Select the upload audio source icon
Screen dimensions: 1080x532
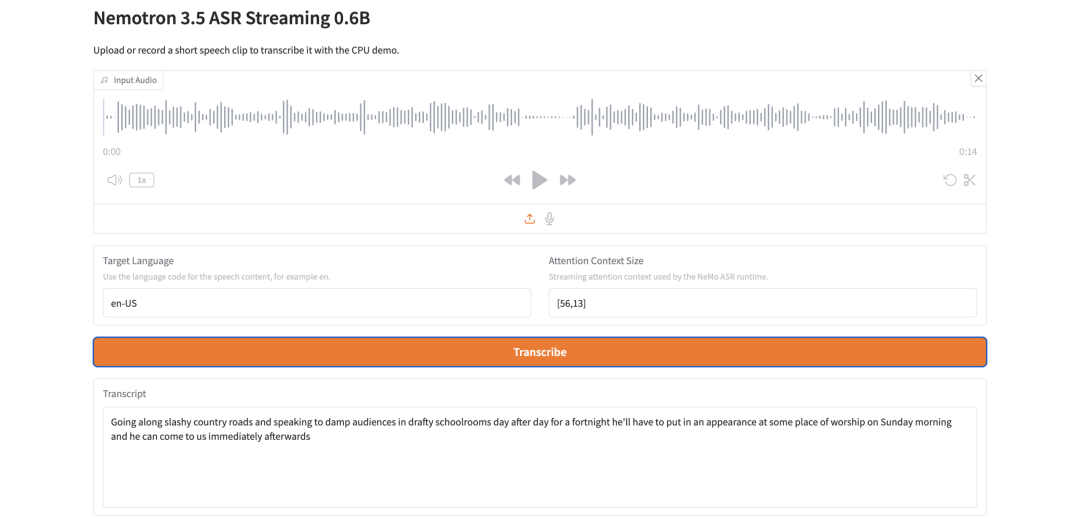[x=530, y=218]
